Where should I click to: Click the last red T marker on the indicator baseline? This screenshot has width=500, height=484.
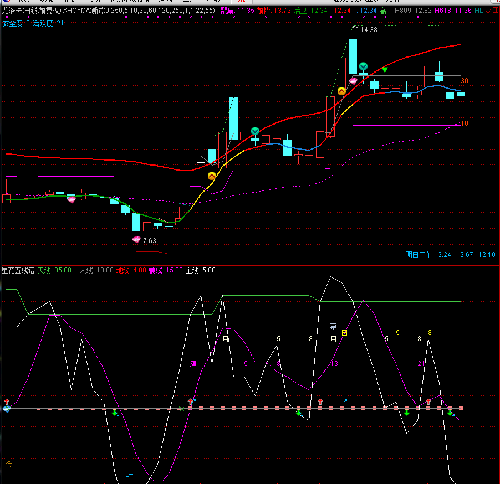(428, 401)
